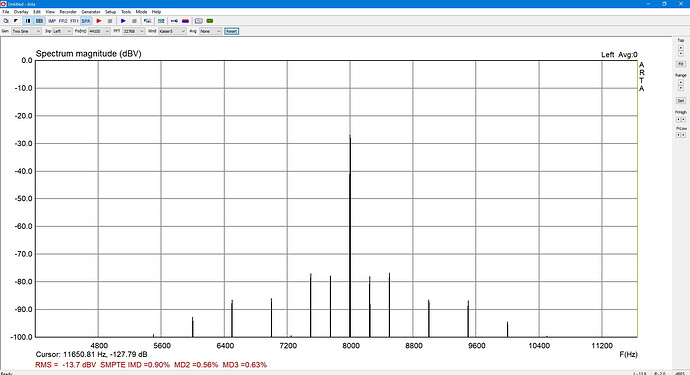
Task: Click the signal generator setup icon
Action: click(174, 21)
